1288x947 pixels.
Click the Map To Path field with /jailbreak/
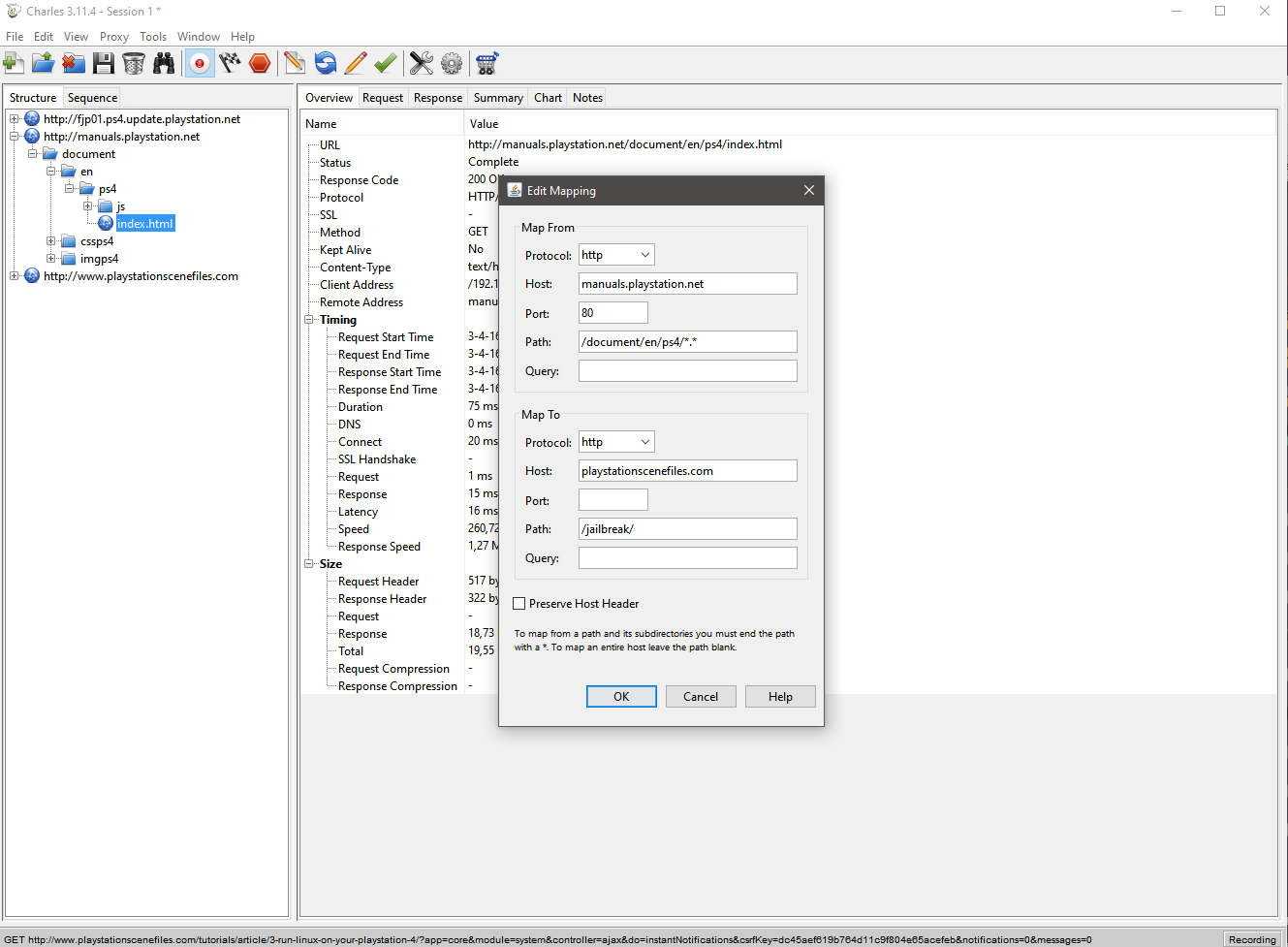[688, 529]
